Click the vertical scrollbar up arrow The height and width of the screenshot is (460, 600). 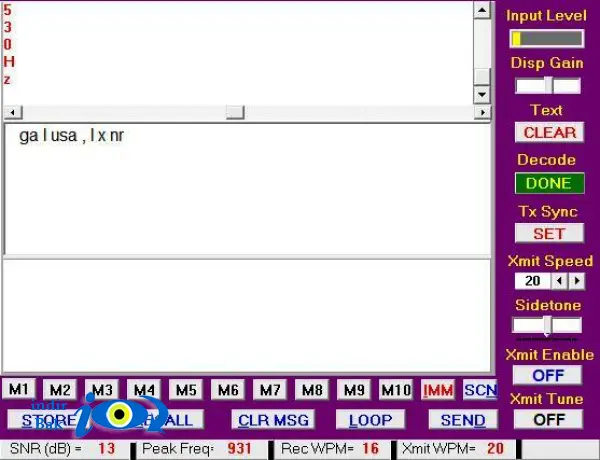pyautogui.click(x=482, y=10)
